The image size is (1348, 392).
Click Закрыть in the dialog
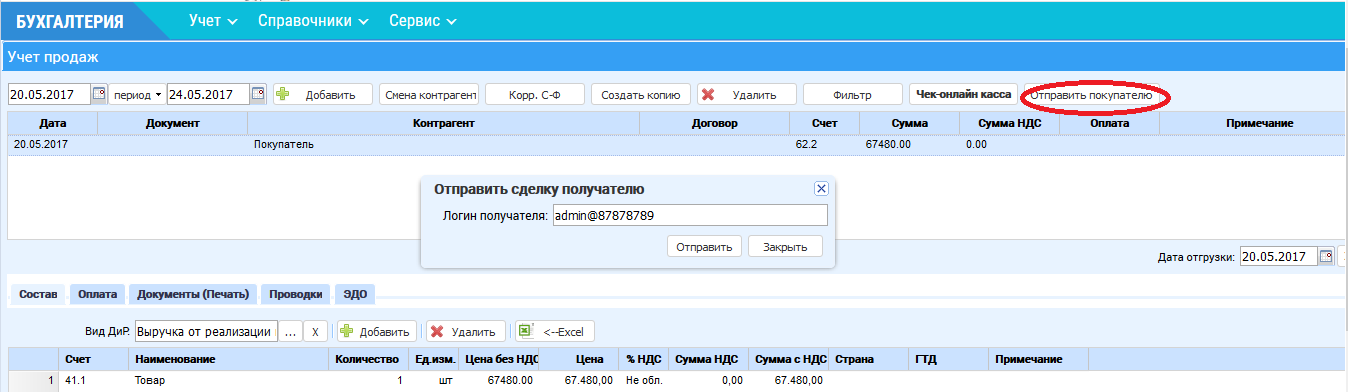[785, 246]
